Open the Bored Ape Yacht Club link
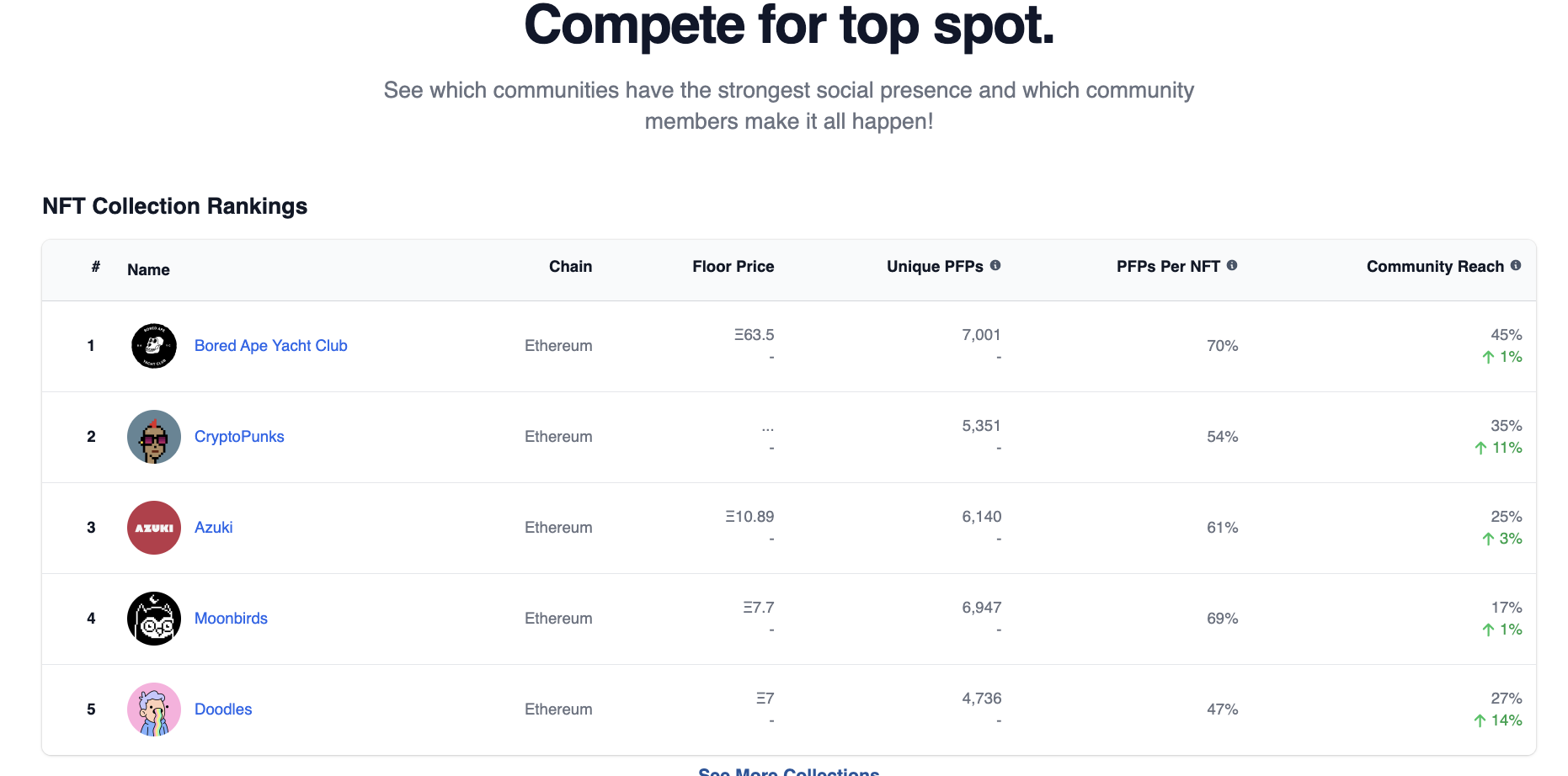Image resolution: width=1568 pixels, height=776 pixels. pos(270,346)
